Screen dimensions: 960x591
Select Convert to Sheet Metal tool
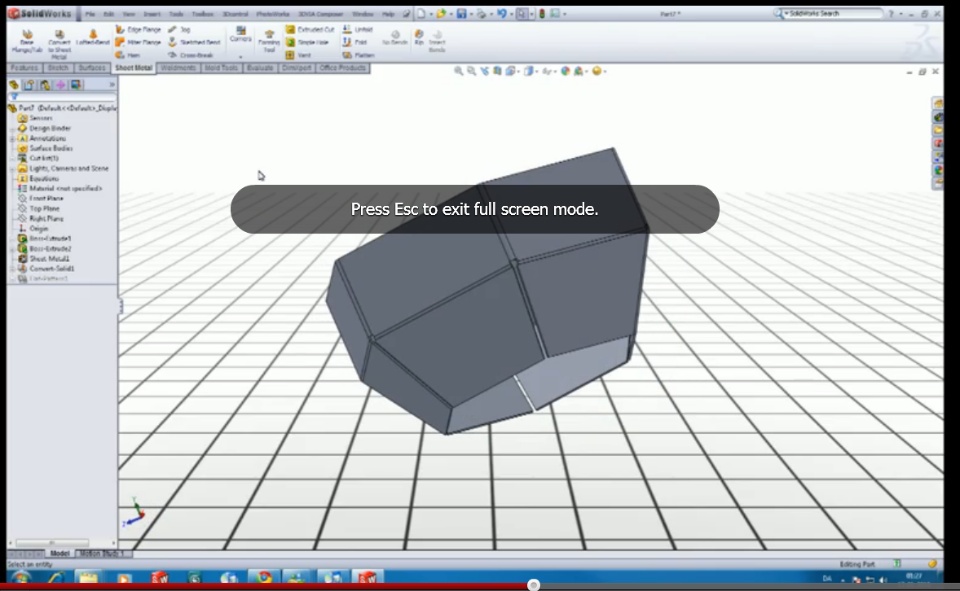[59, 44]
